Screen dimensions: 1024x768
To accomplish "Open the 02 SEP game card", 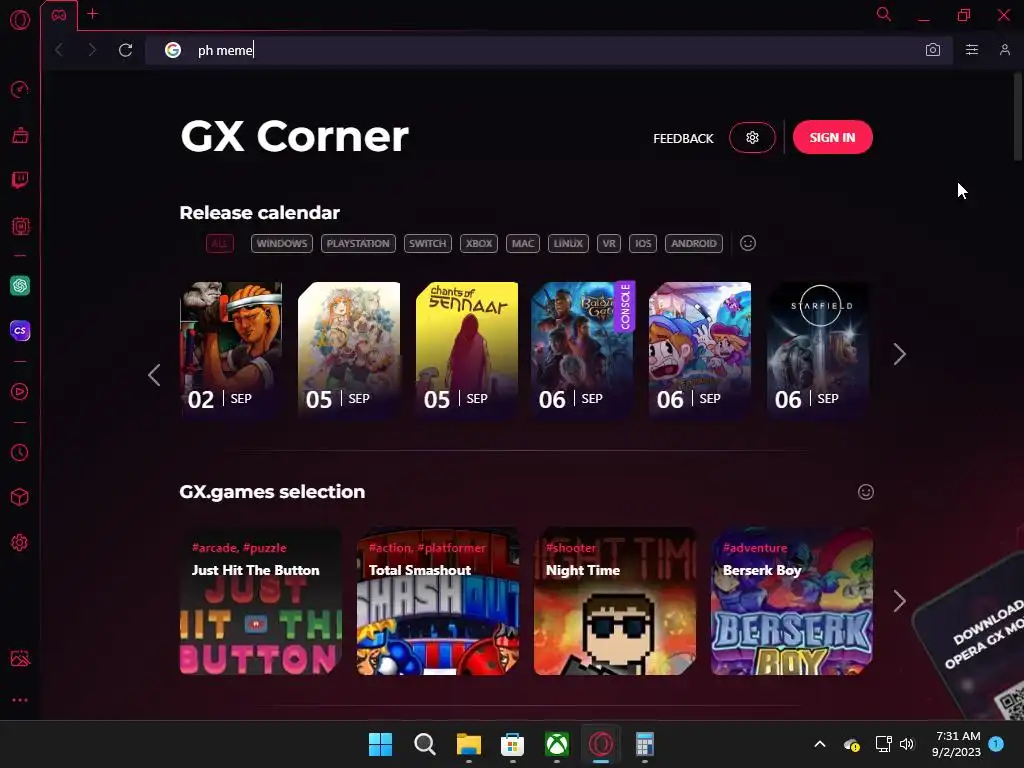I will click(231, 350).
